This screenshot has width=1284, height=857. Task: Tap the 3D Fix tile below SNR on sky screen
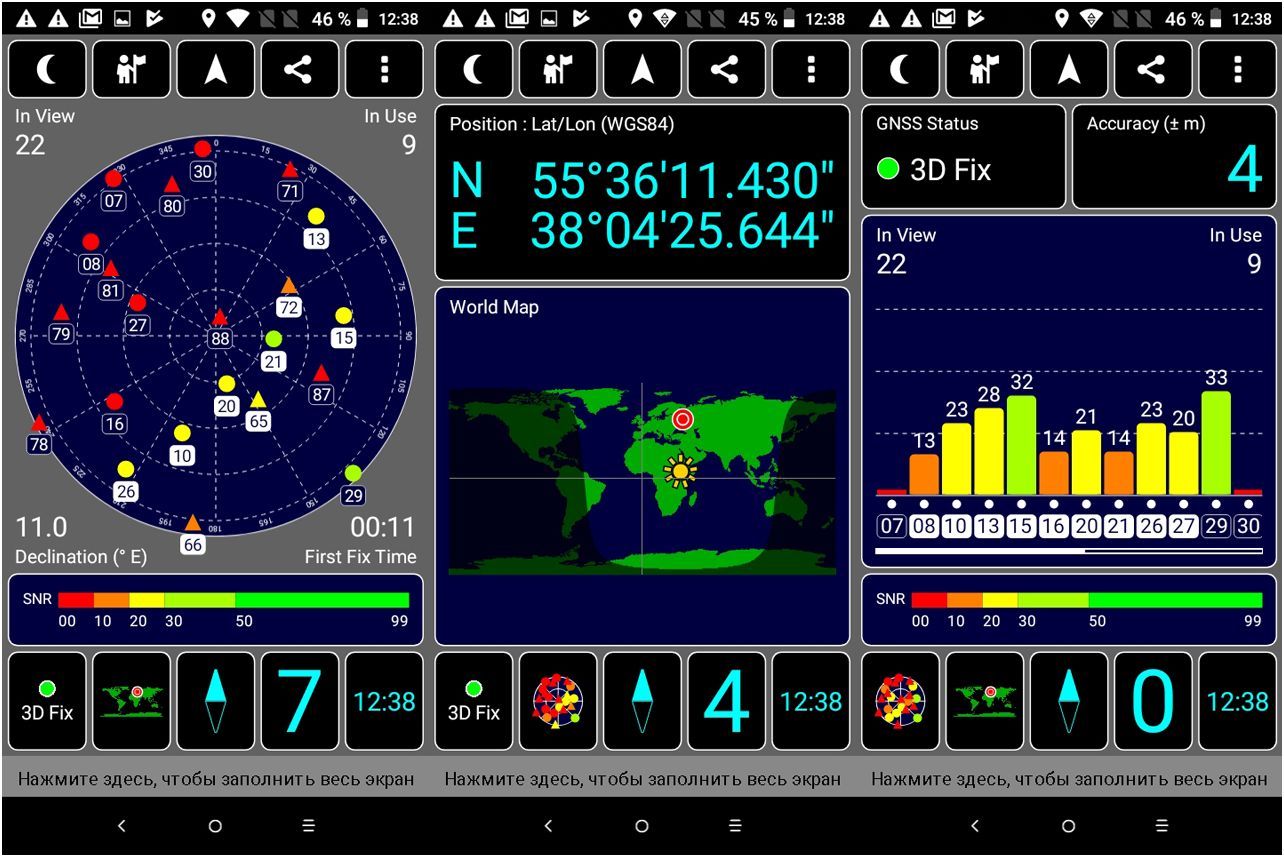[x=47, y=701]
